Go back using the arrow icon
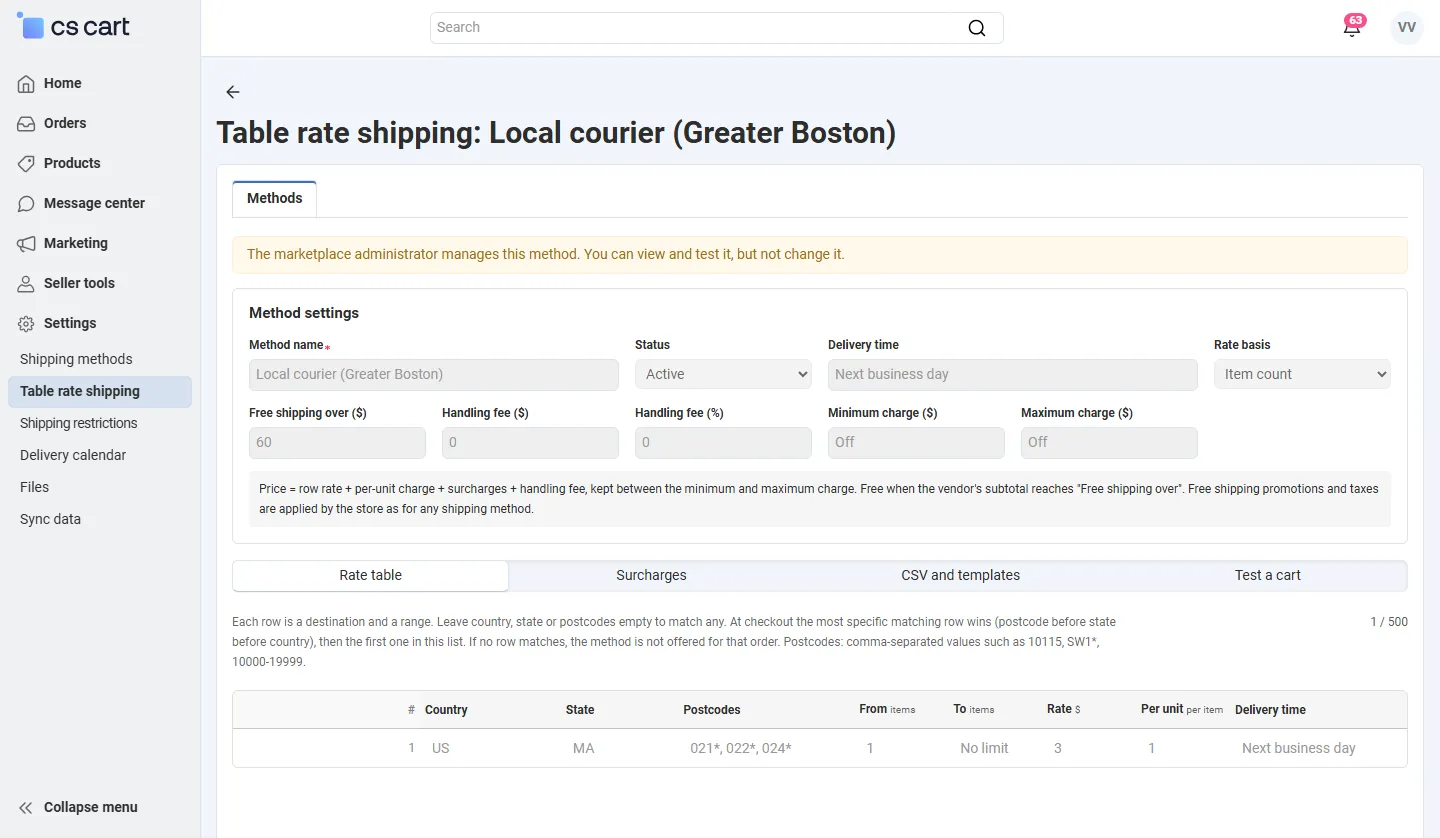This screenshot has width=1440, height=838. [x=233, y=92]
